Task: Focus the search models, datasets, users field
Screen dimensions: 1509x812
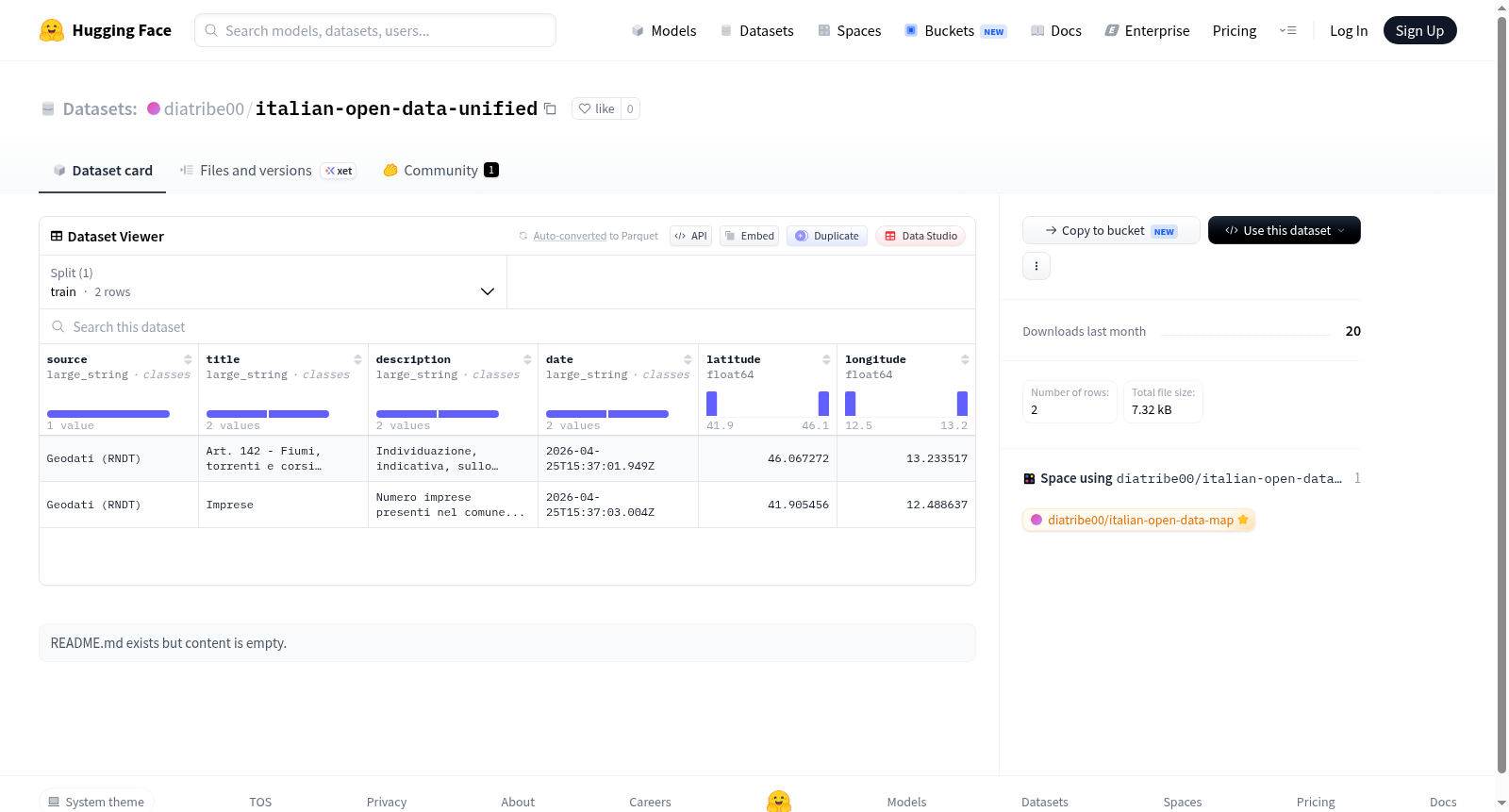Action: click(375, 30)
